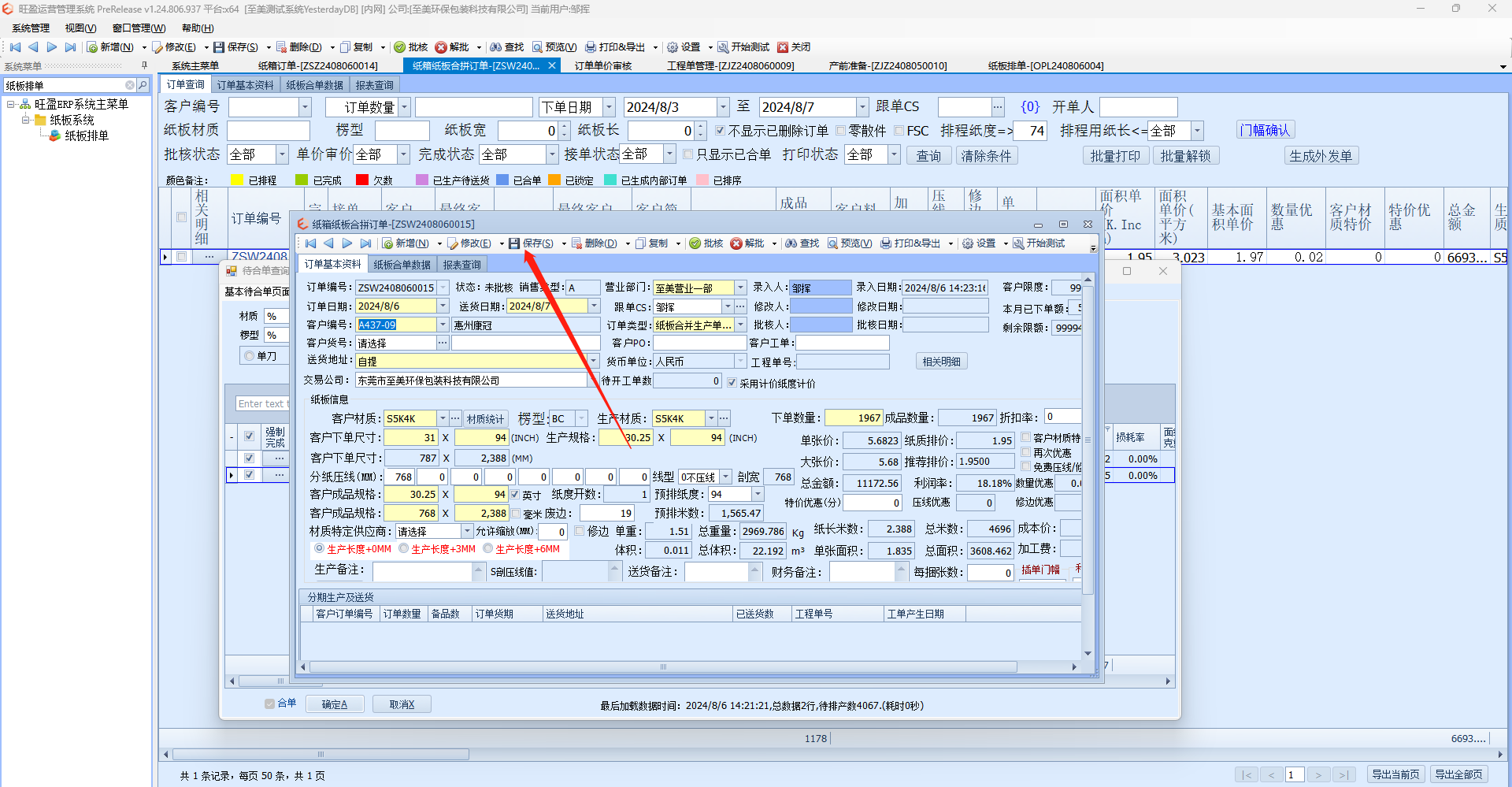Pin the 系统菜单 side panel

144,65
